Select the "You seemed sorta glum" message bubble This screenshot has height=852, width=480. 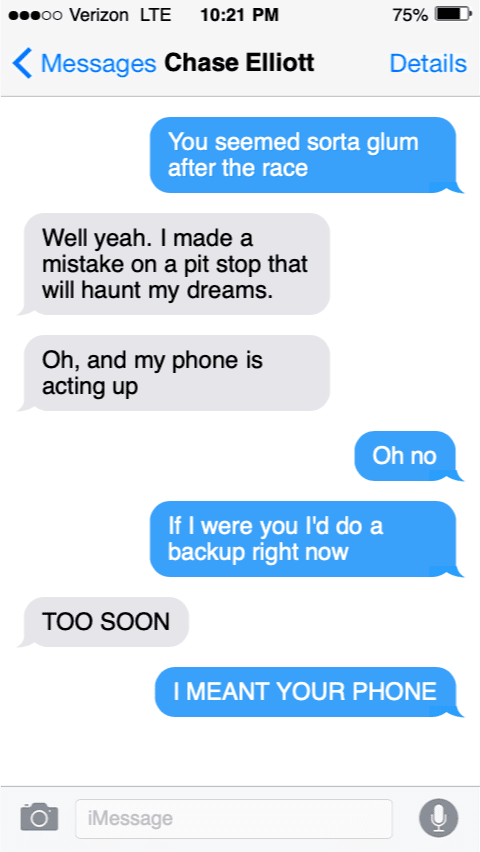tap(303, 155)
